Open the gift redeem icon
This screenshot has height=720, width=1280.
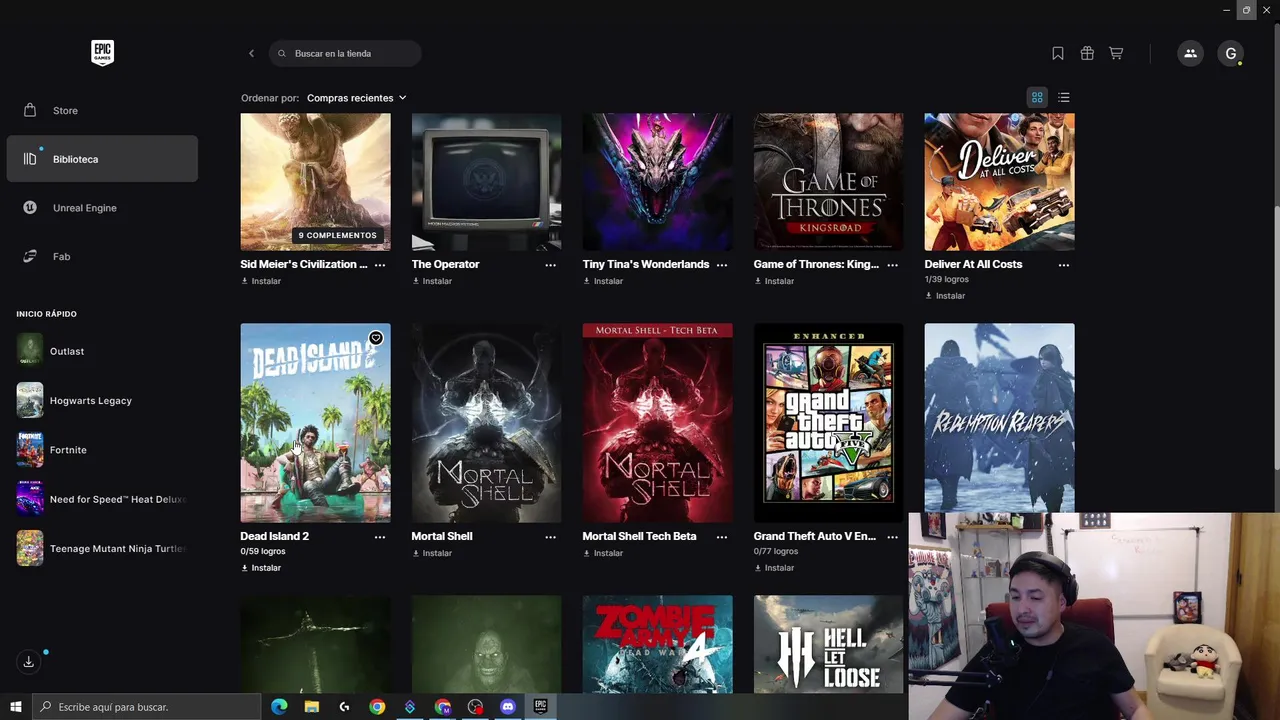pos(1087,53)
